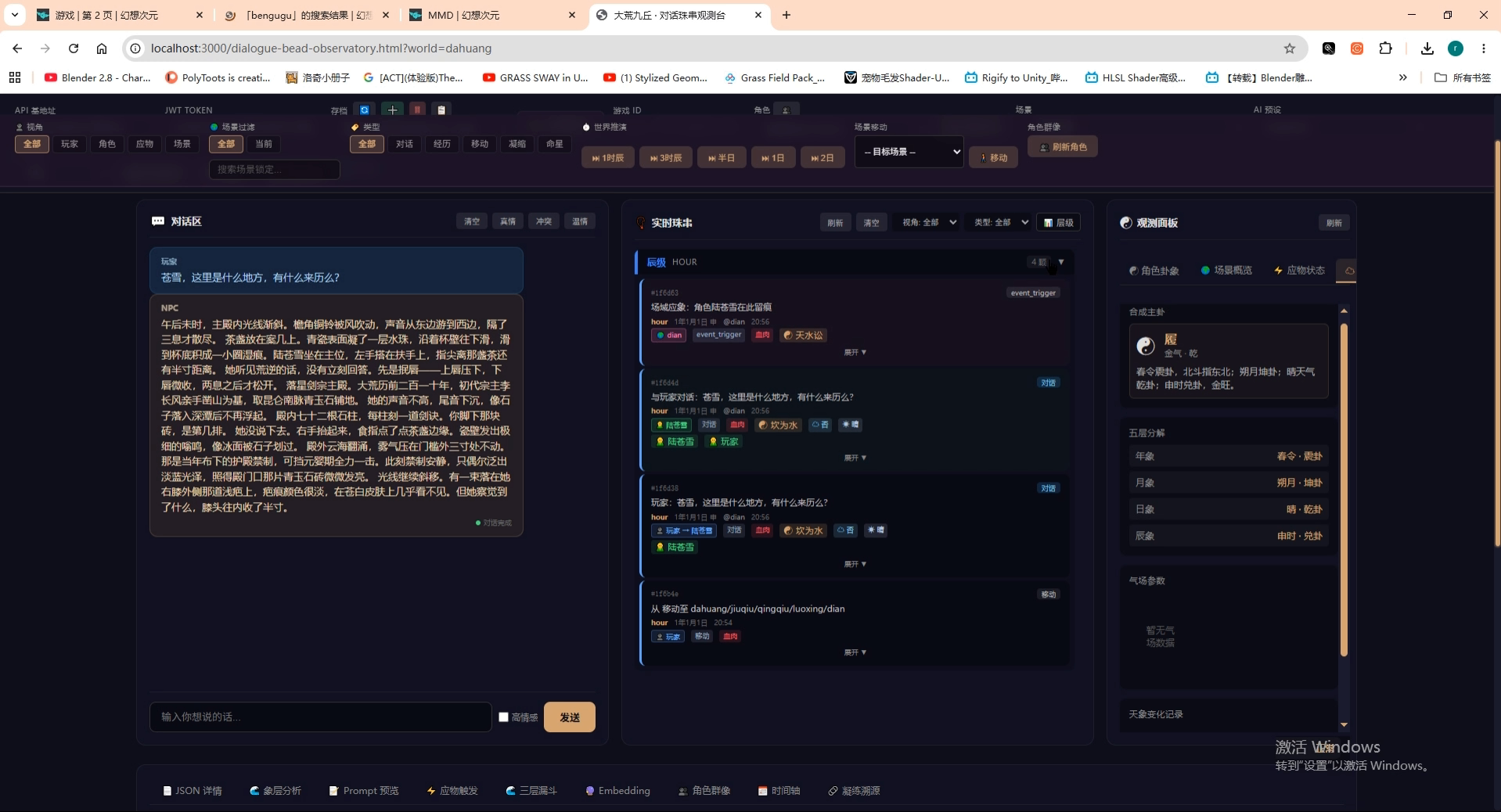Click the clipboard icon next to 存档
Viewport: 1501px width, 812px height.
click(x=441, y=110)
